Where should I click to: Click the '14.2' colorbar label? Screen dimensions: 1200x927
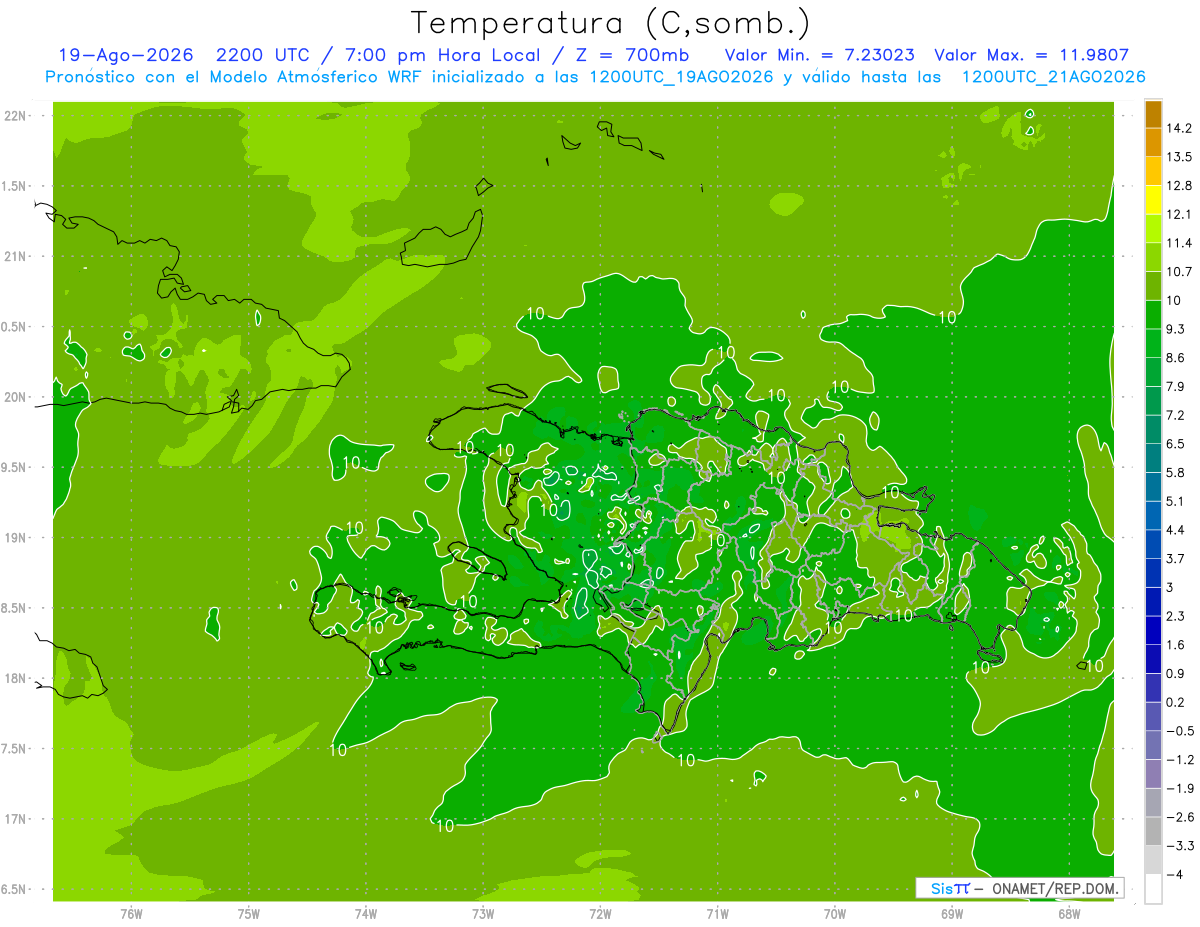[1180, 128]
